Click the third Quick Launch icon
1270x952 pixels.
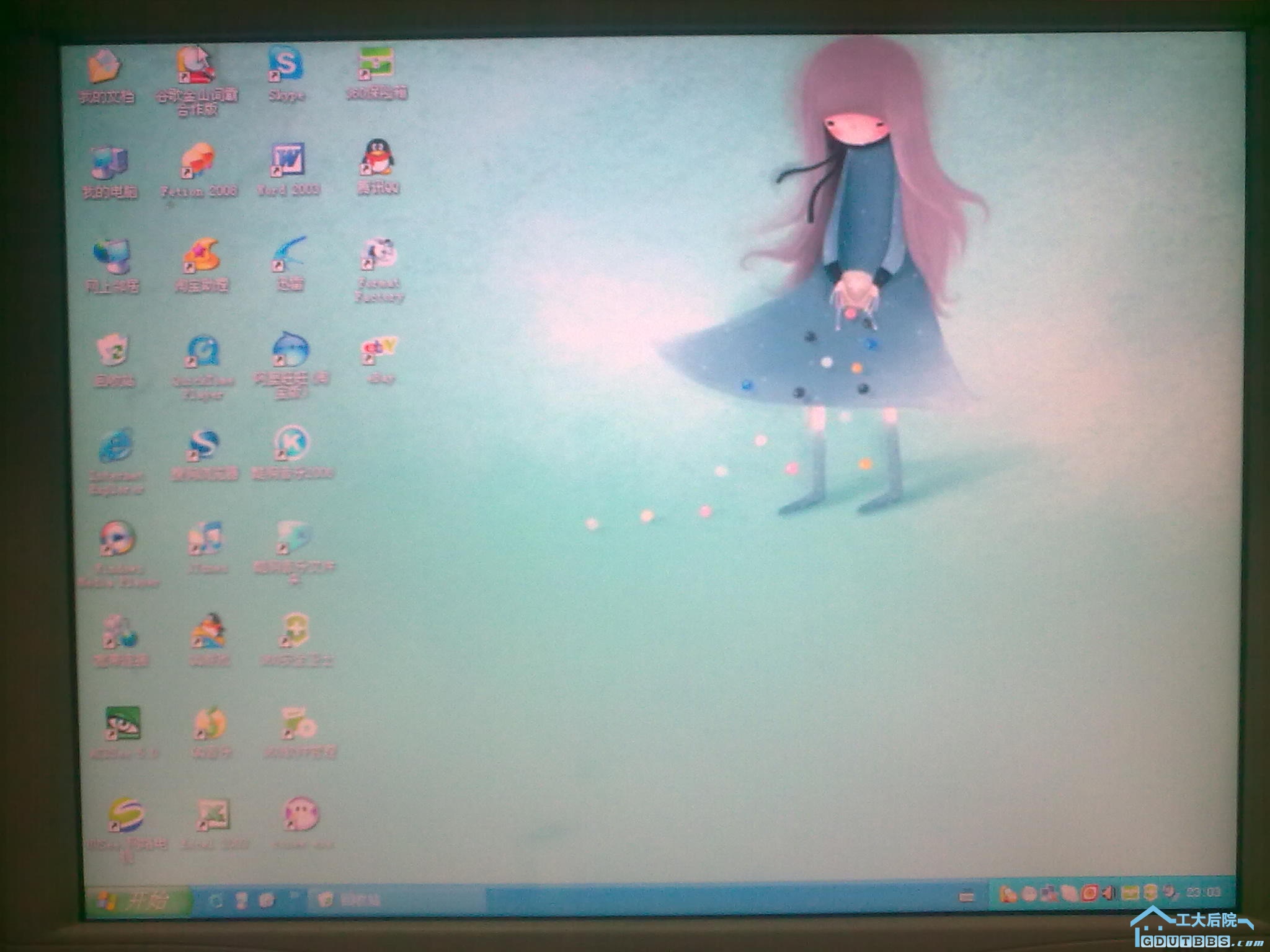tap(267, 900)
